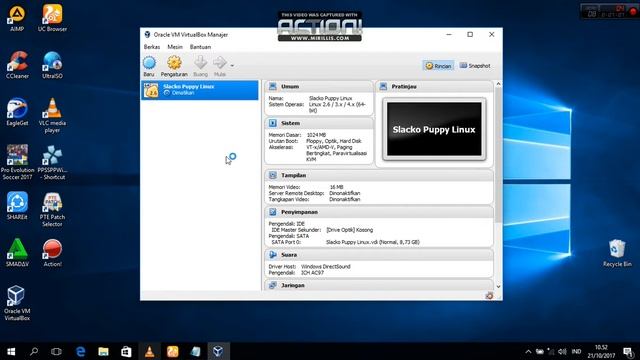This screenshot has height=360, width=640.
Task: Click the Sistem section header
Action: coord(318,123)
